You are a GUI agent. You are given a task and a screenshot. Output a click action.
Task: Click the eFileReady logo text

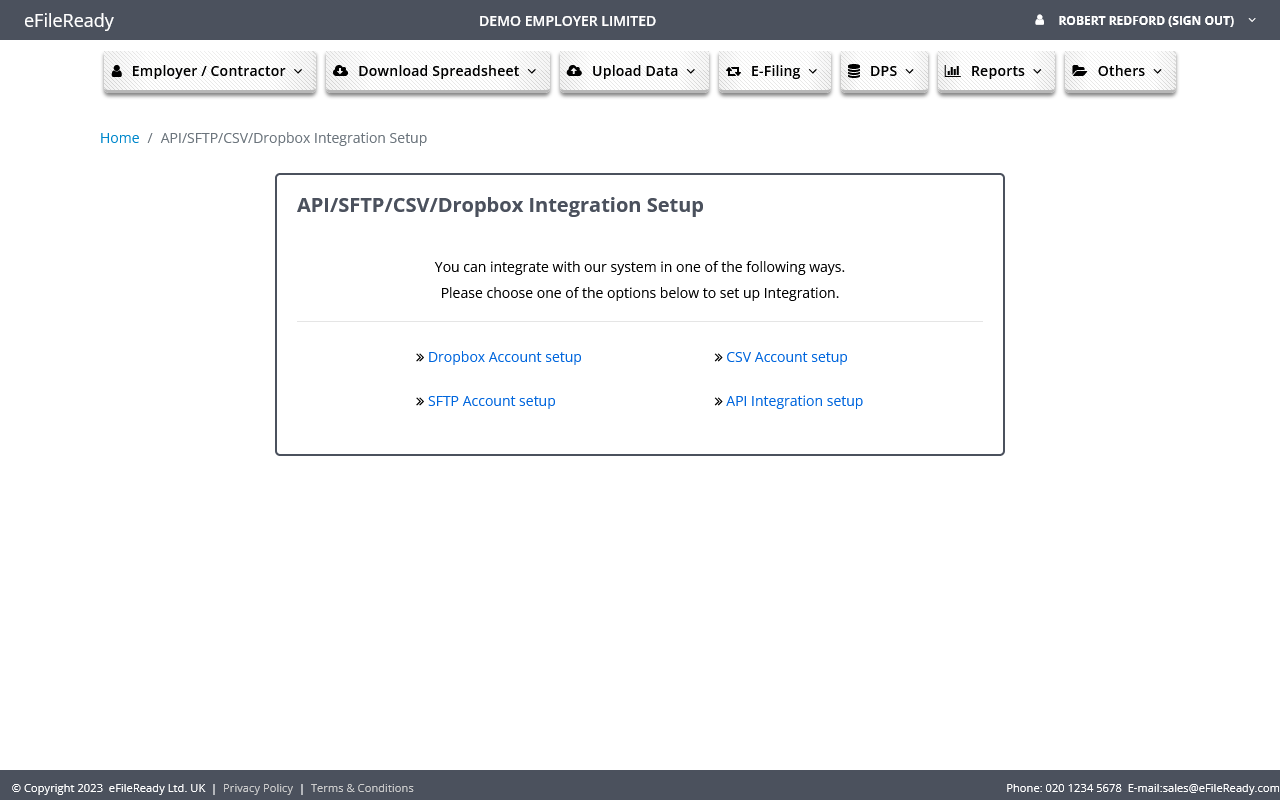[69, 20]
